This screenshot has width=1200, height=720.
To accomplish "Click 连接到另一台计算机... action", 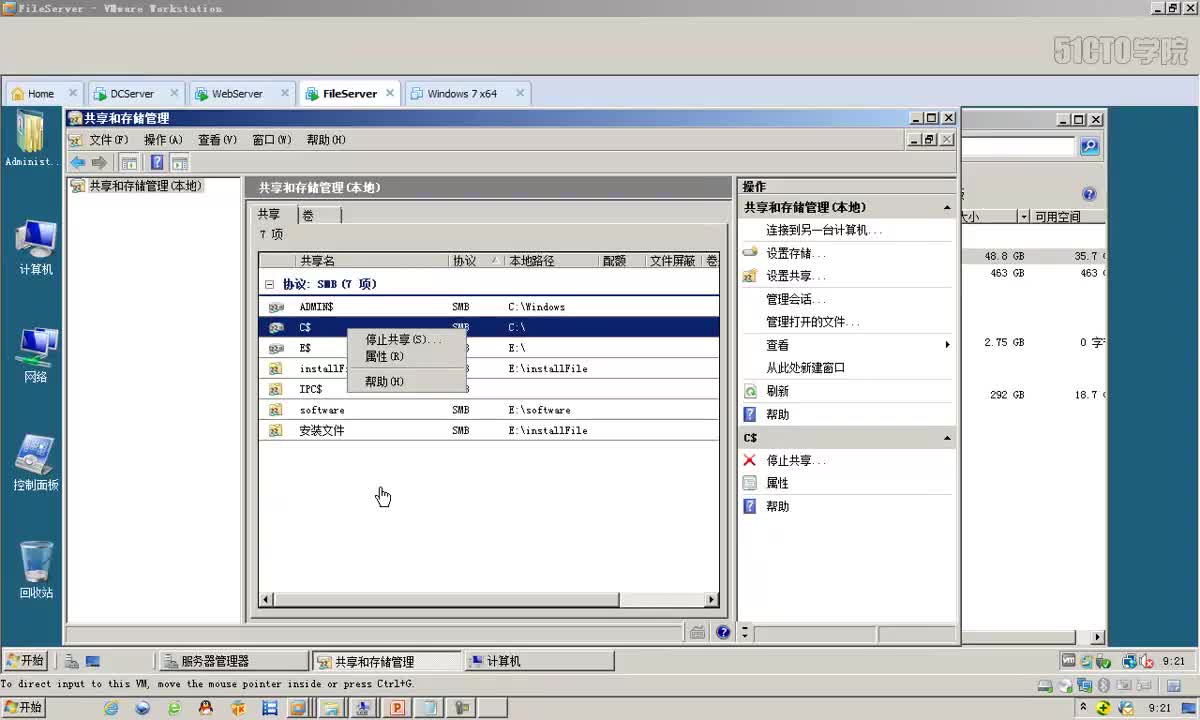I will click(824, 230).
